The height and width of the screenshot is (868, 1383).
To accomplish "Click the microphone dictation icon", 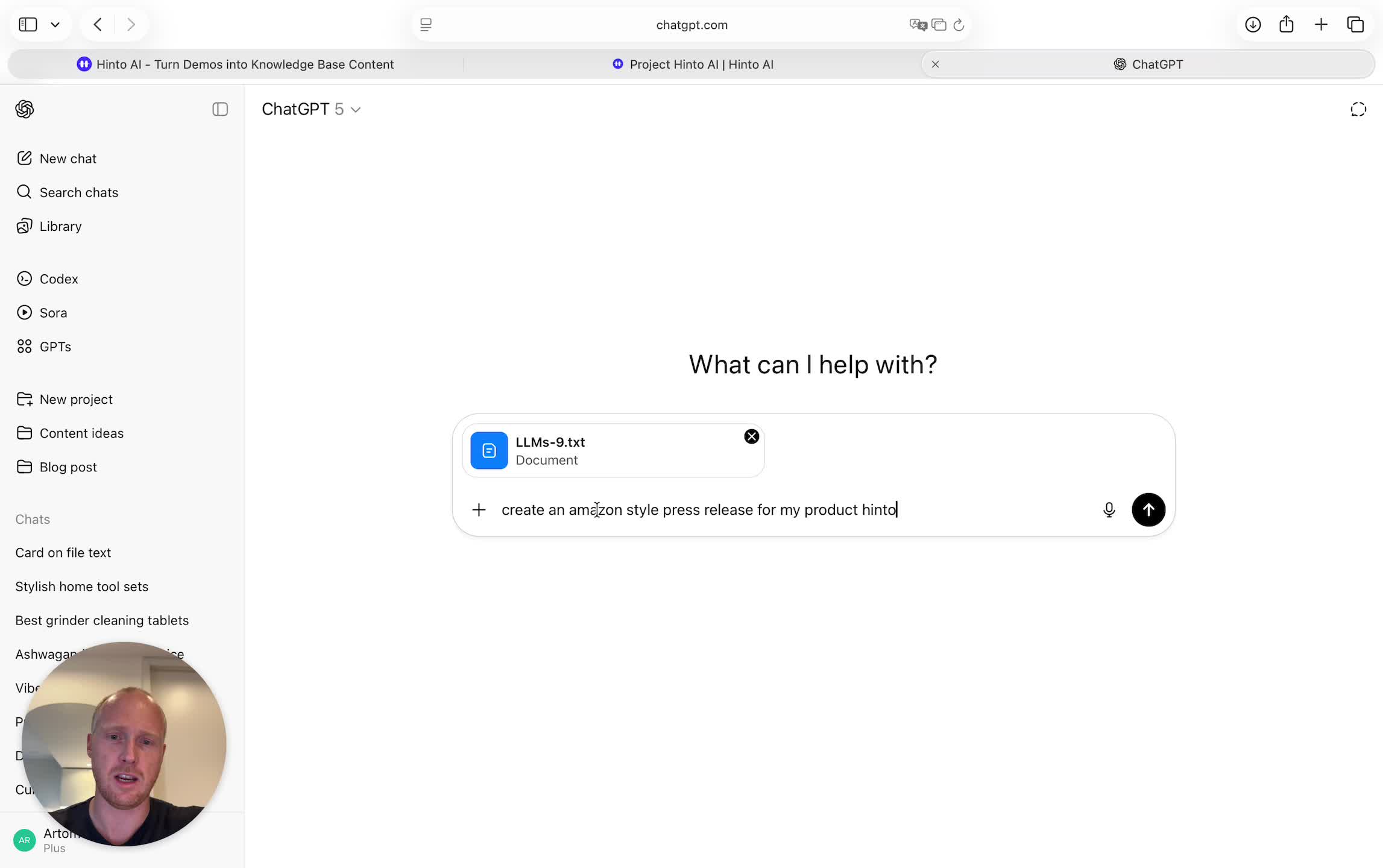I will tap(1109, 510).
